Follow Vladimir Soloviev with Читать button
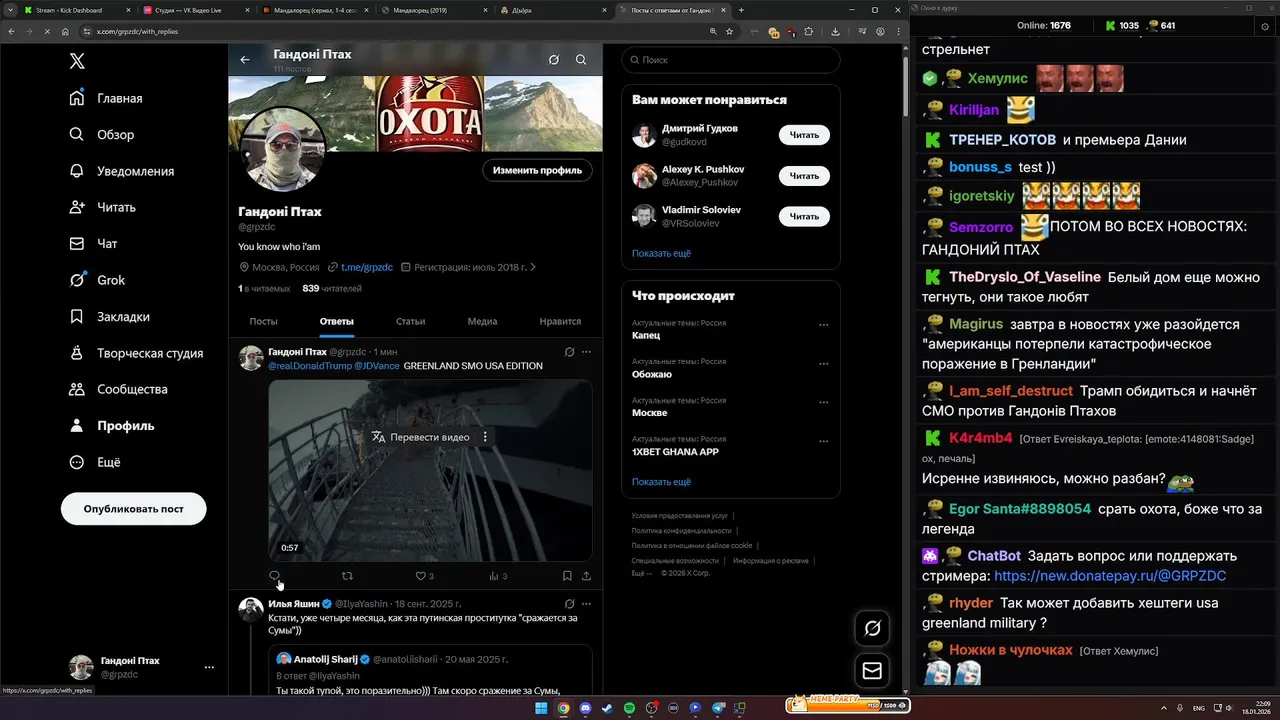The image size is (1280, 720). coord(804,216)
